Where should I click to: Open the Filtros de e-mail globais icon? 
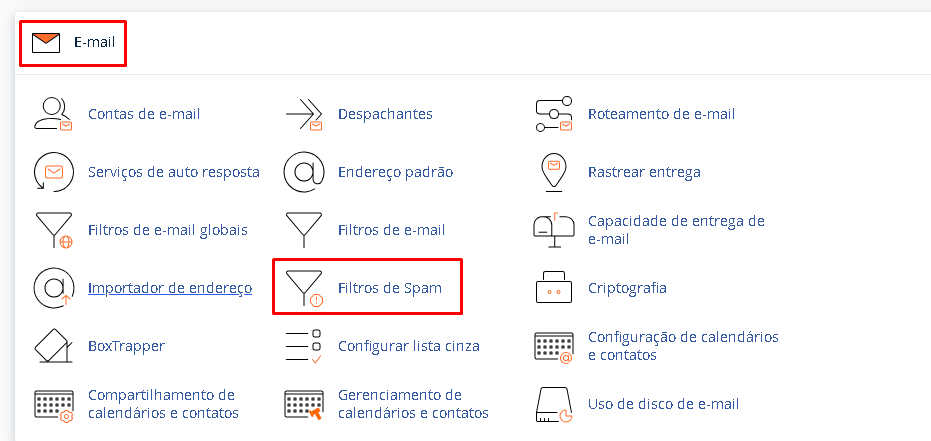53,230
